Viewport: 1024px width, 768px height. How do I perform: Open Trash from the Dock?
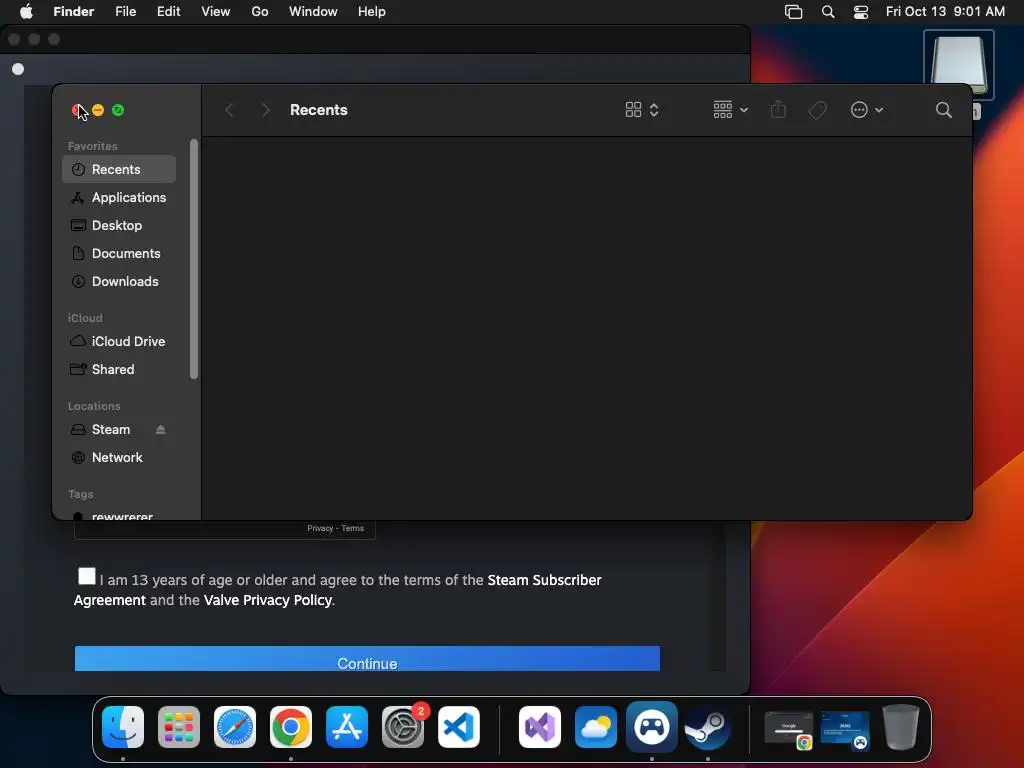[x=901, y=727]
